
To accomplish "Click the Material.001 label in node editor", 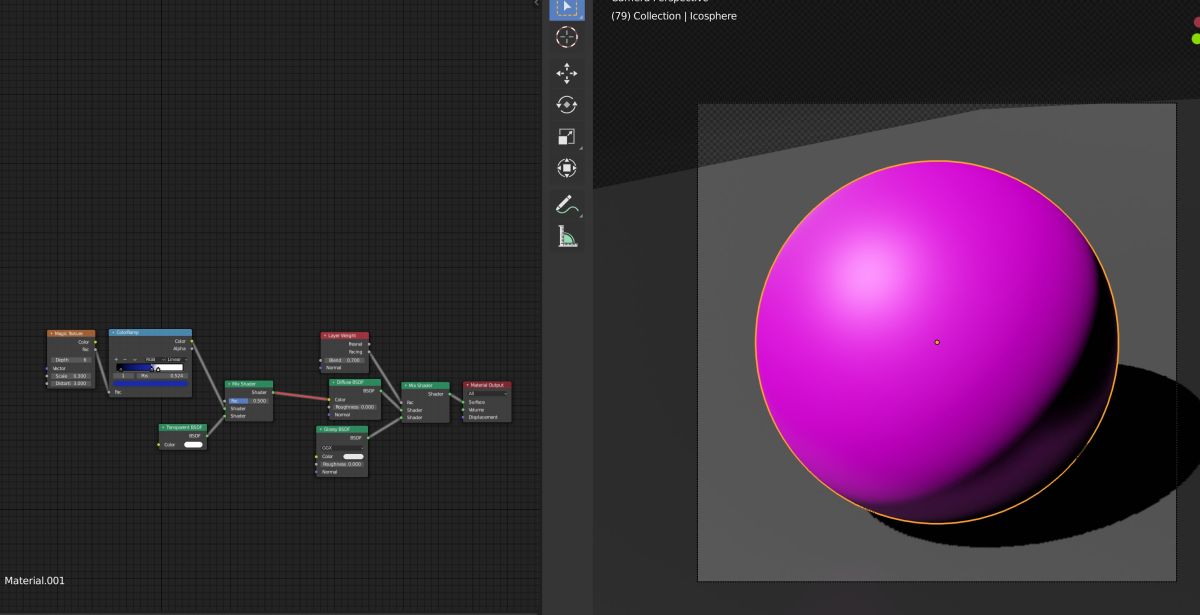I will (x=35, y=580).
